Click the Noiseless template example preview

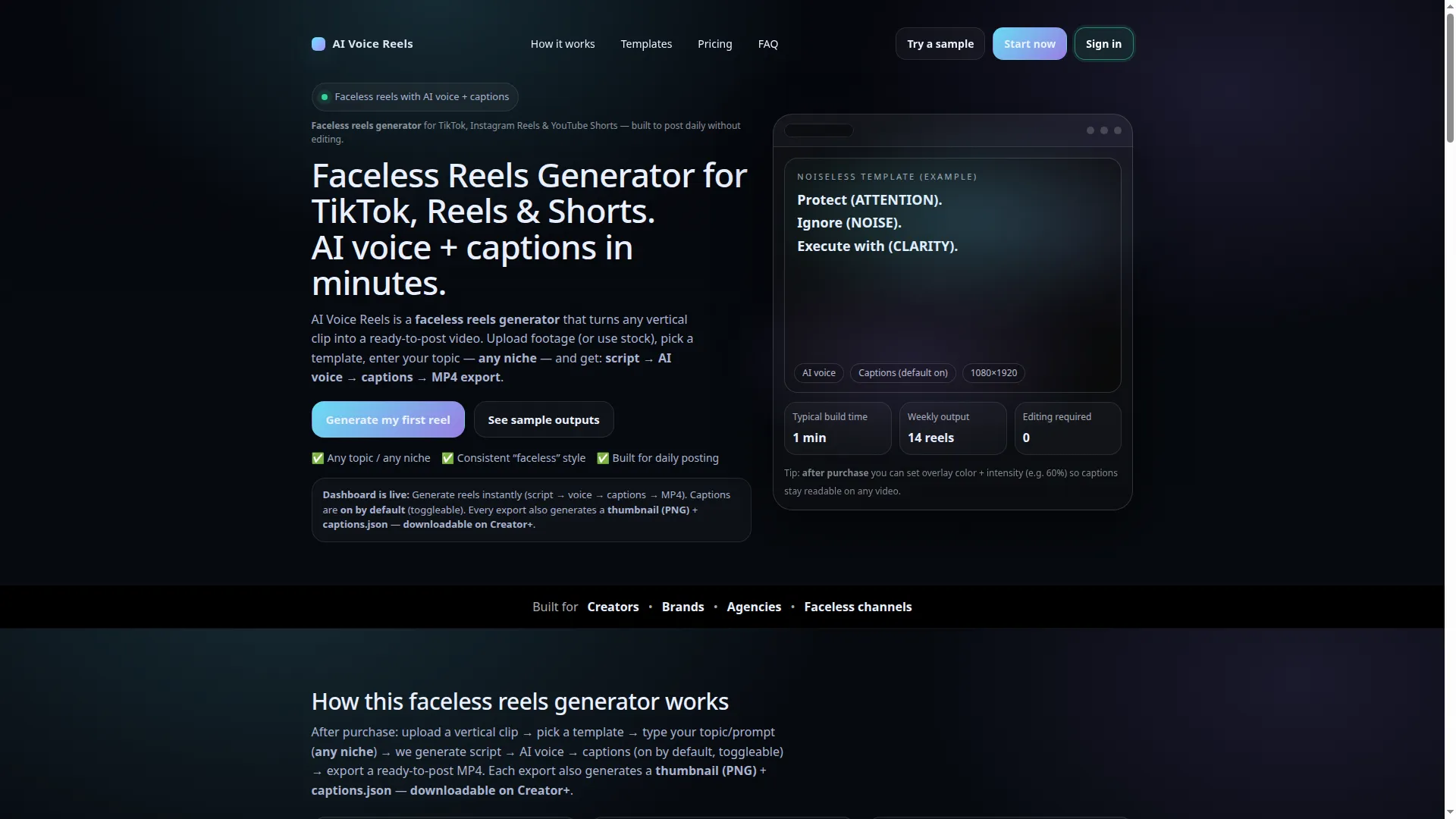pyautogui.click(x=952, y=275)
